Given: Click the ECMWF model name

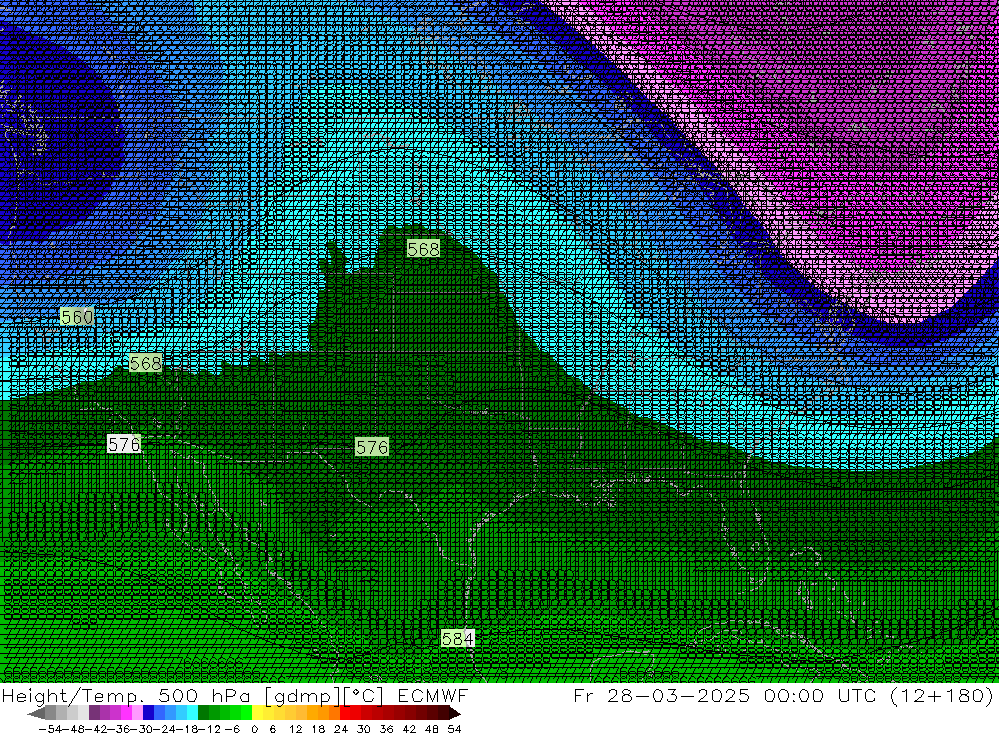Looking at the screenshot, I should [433, 696].
